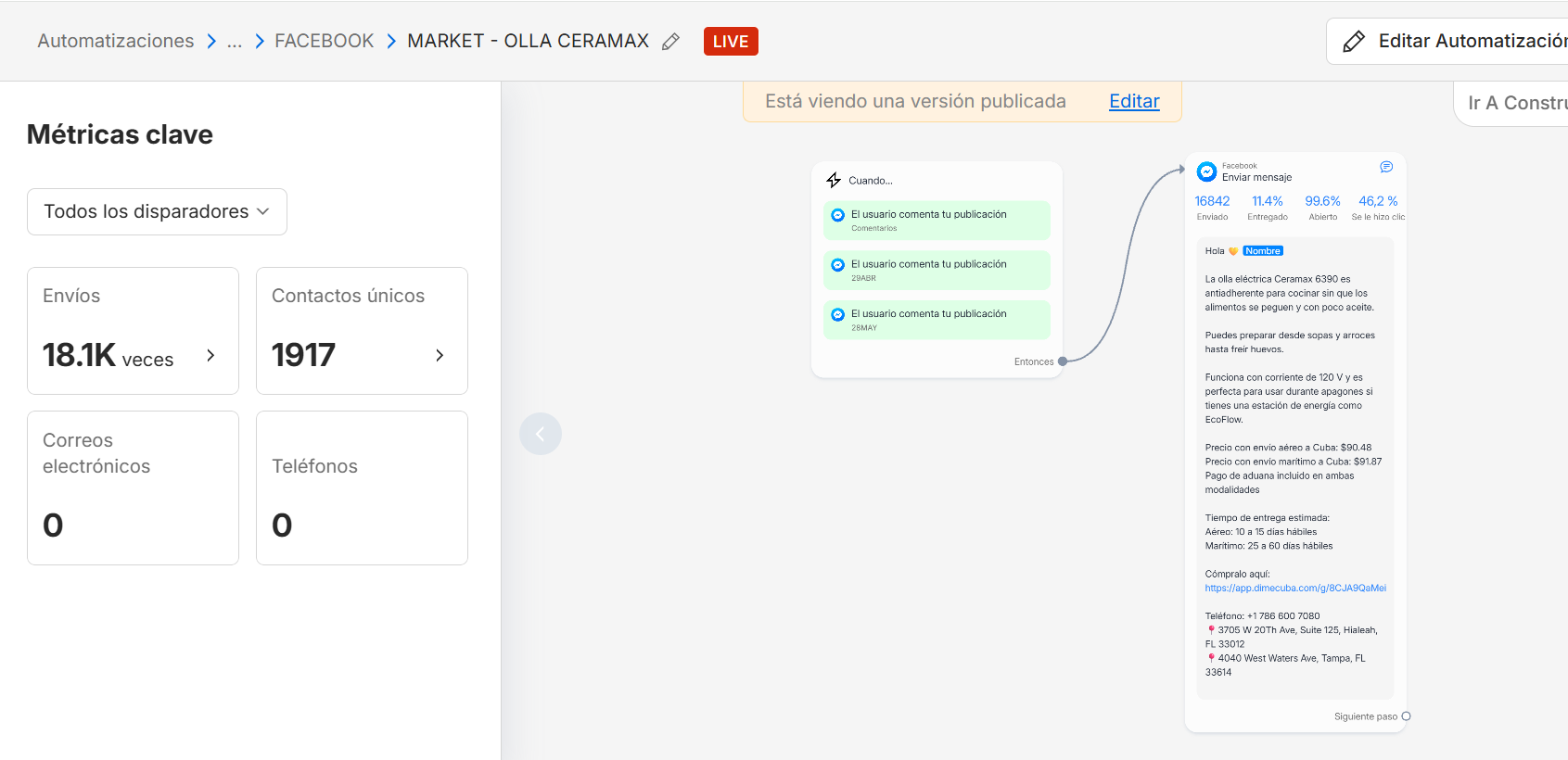Click the pencil icon to rename MARKET - OLLA CERAMAX
This screenshot has width=1568, height=760.
coord(670,42)
